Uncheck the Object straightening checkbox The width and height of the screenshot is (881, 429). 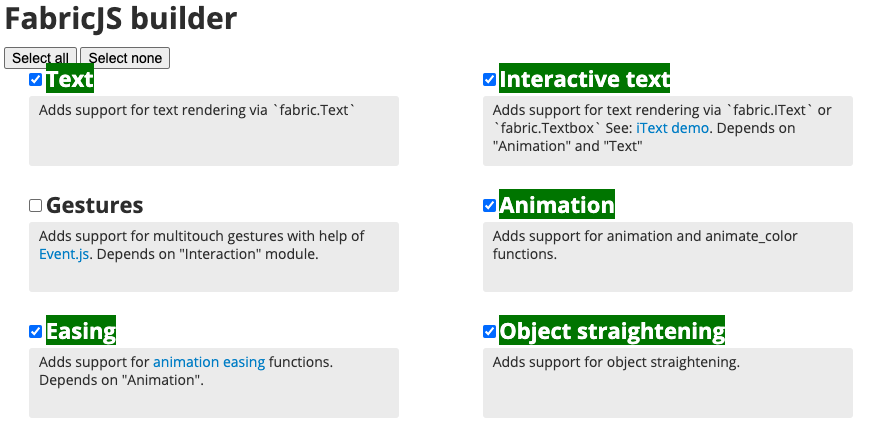click(x=490, y=332)
